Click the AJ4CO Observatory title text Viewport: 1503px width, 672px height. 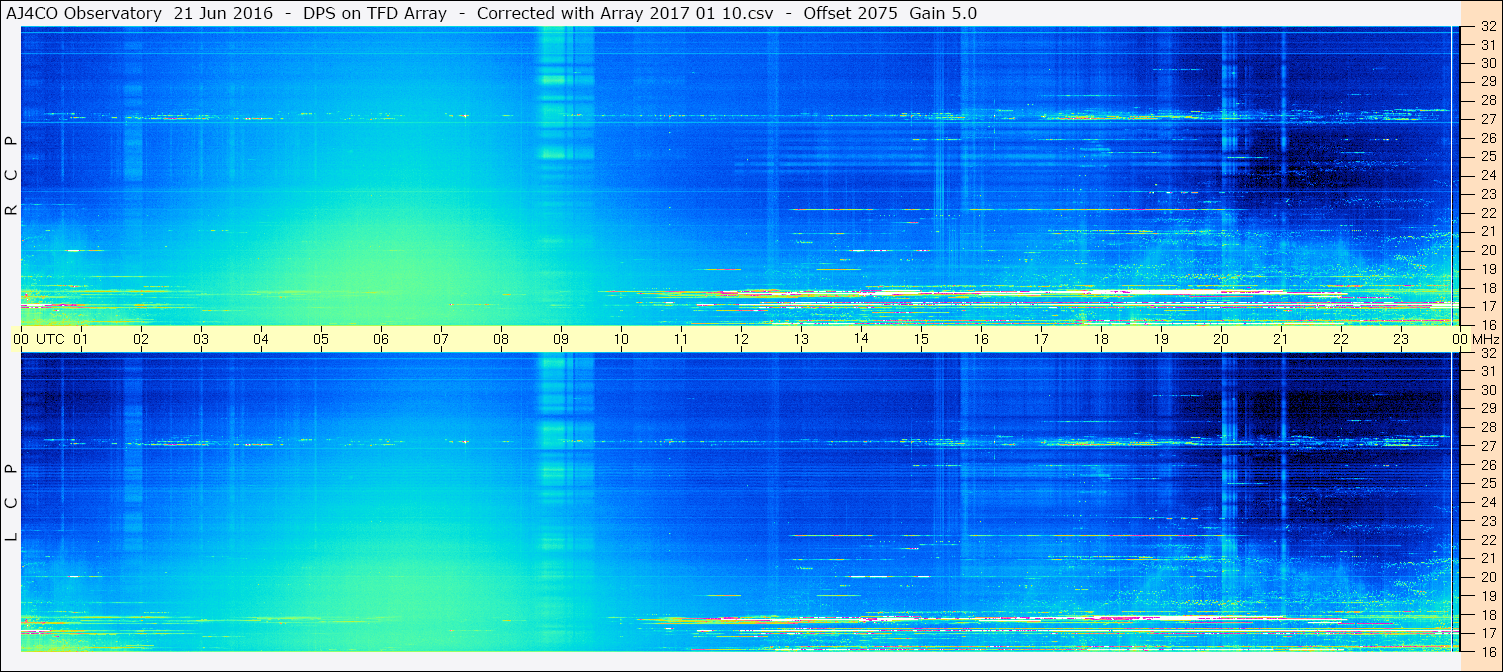[x=84, y=13]
